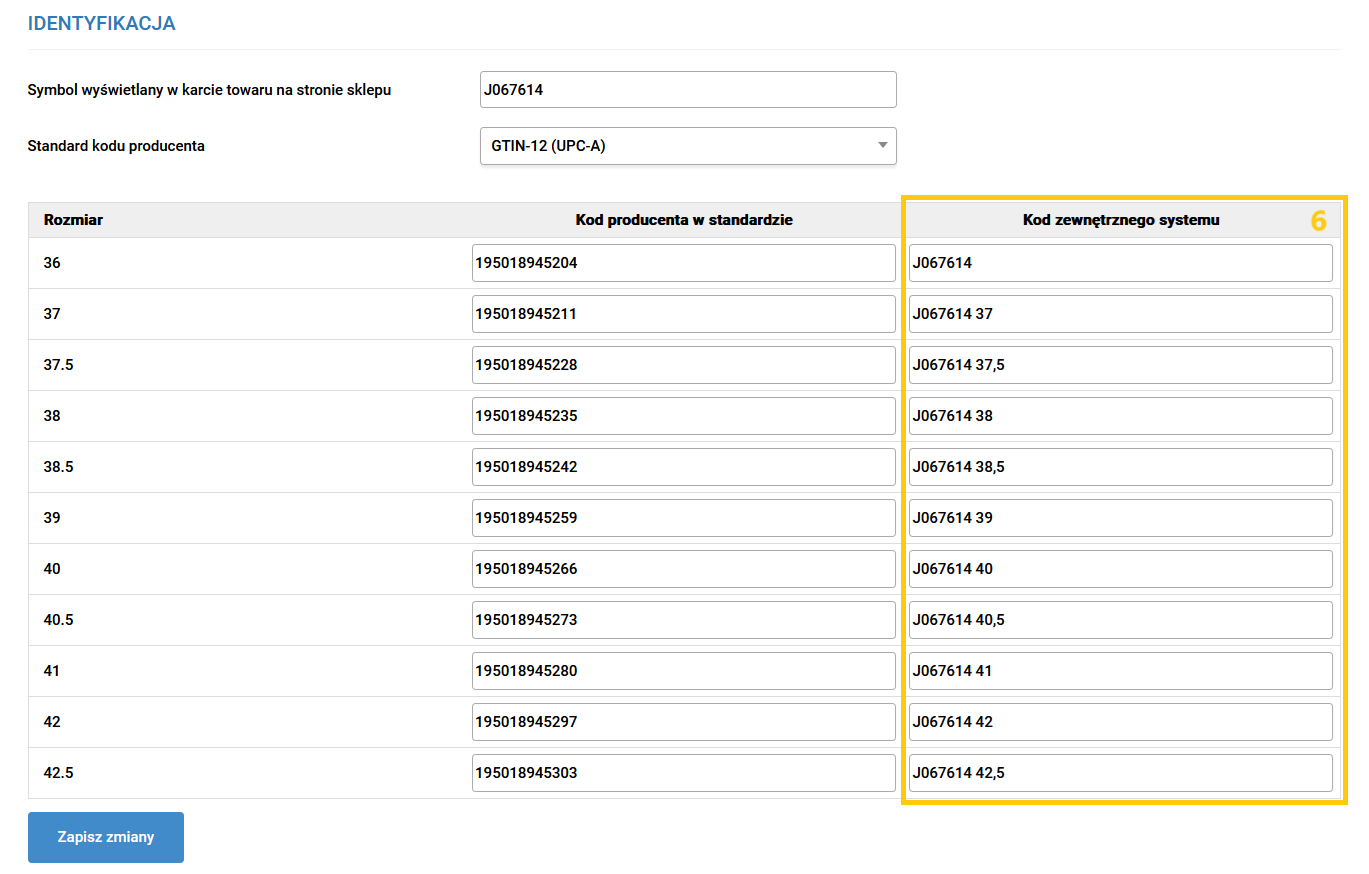Image resolution: width=1369 pixels, height=874 pixels.
Task: Click producer code field 195018945211
Action: (x=683, y=314)
